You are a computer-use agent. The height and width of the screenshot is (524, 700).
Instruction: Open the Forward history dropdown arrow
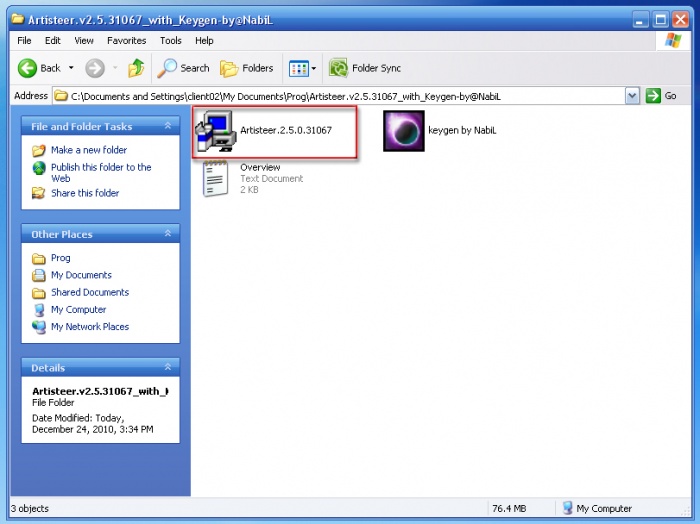[115, 68]
